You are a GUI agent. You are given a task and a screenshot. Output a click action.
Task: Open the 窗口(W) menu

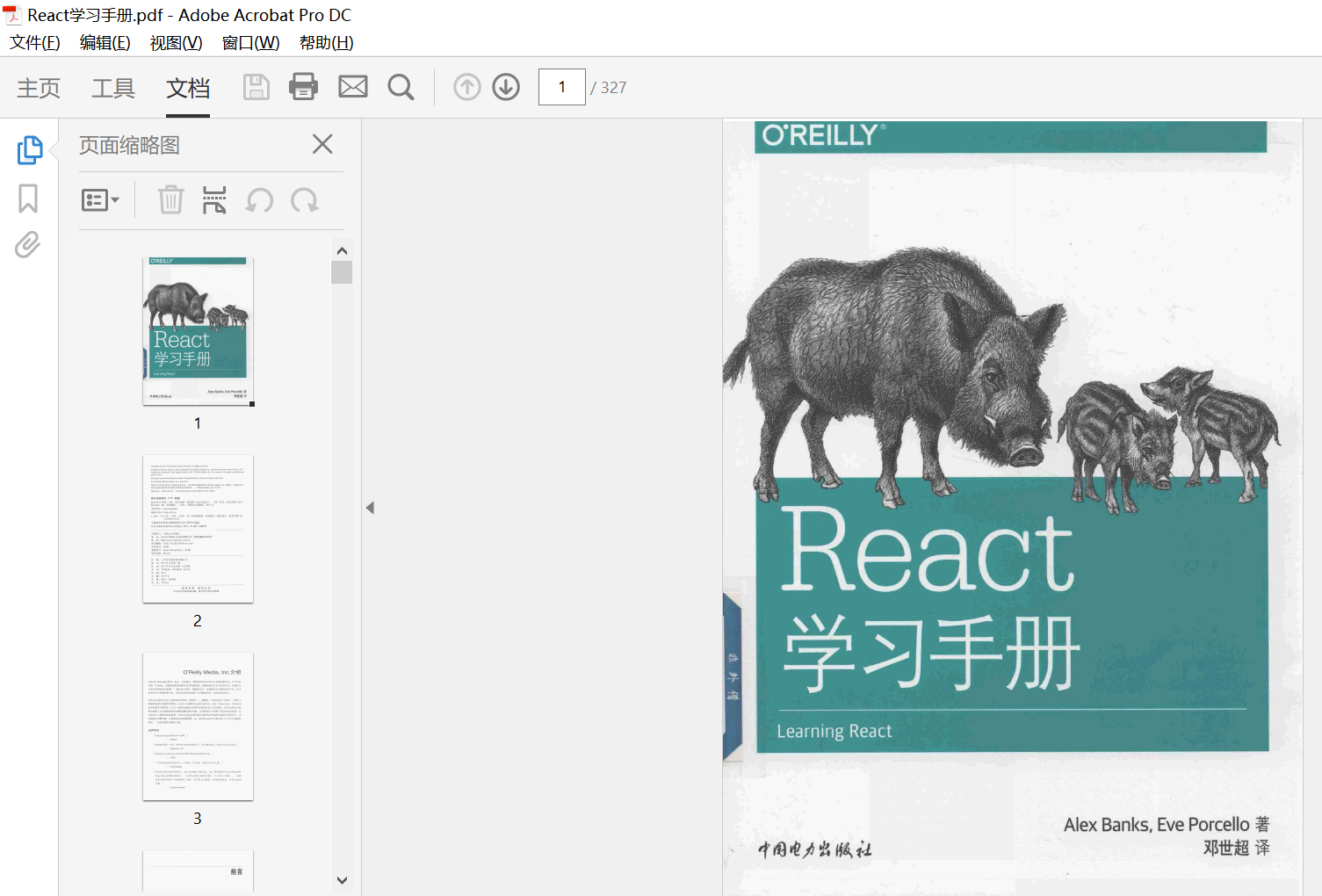click(x=250, y=43)
